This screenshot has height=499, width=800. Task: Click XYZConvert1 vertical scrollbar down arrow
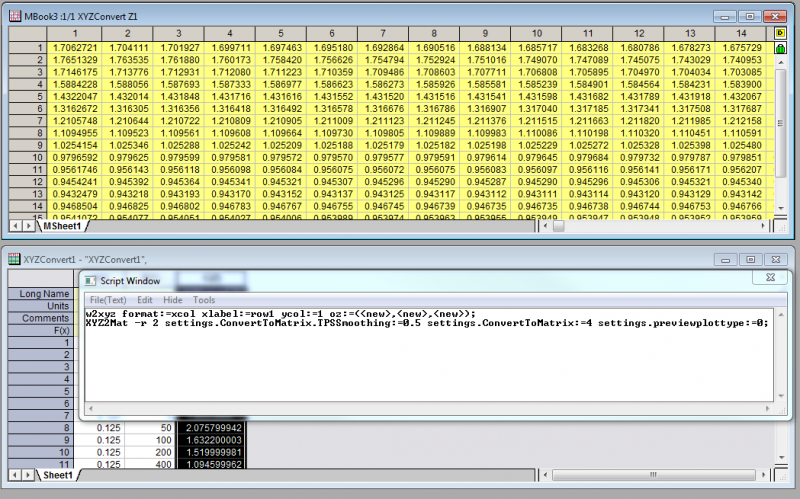781,457
